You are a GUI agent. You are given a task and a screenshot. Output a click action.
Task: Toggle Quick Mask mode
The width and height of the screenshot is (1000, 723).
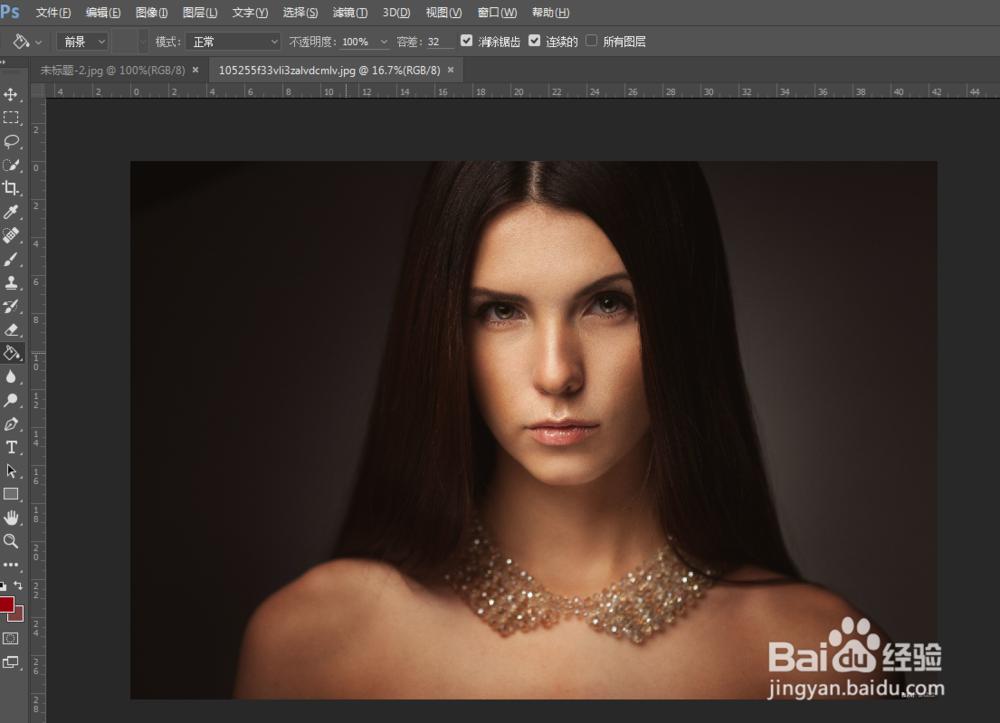point(11,638)
